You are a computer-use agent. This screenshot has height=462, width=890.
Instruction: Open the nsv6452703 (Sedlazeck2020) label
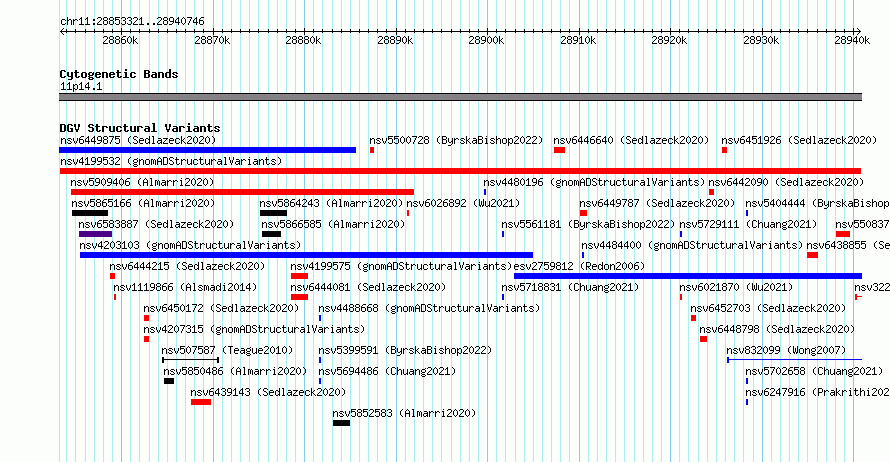pos(768,308)
